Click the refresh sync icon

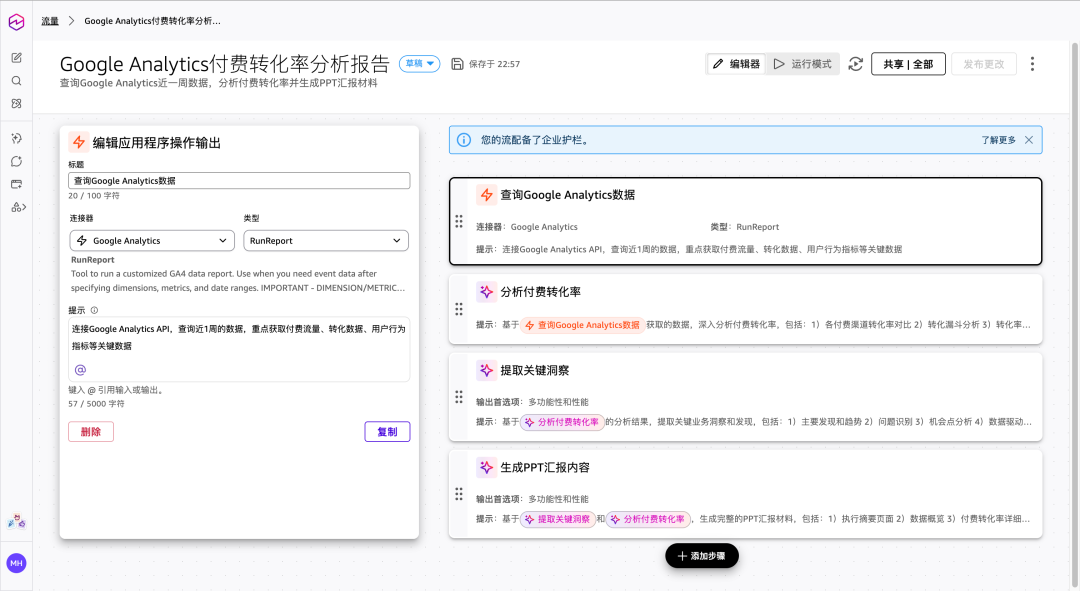(x=855, y=64)
